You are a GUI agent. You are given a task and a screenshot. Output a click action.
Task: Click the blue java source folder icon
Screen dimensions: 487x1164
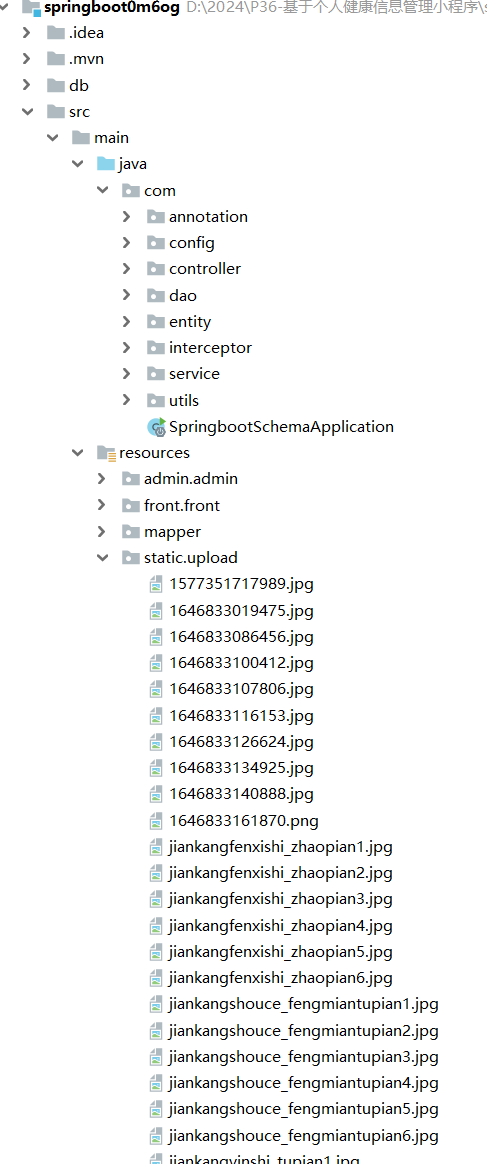[x=106, y=164]
